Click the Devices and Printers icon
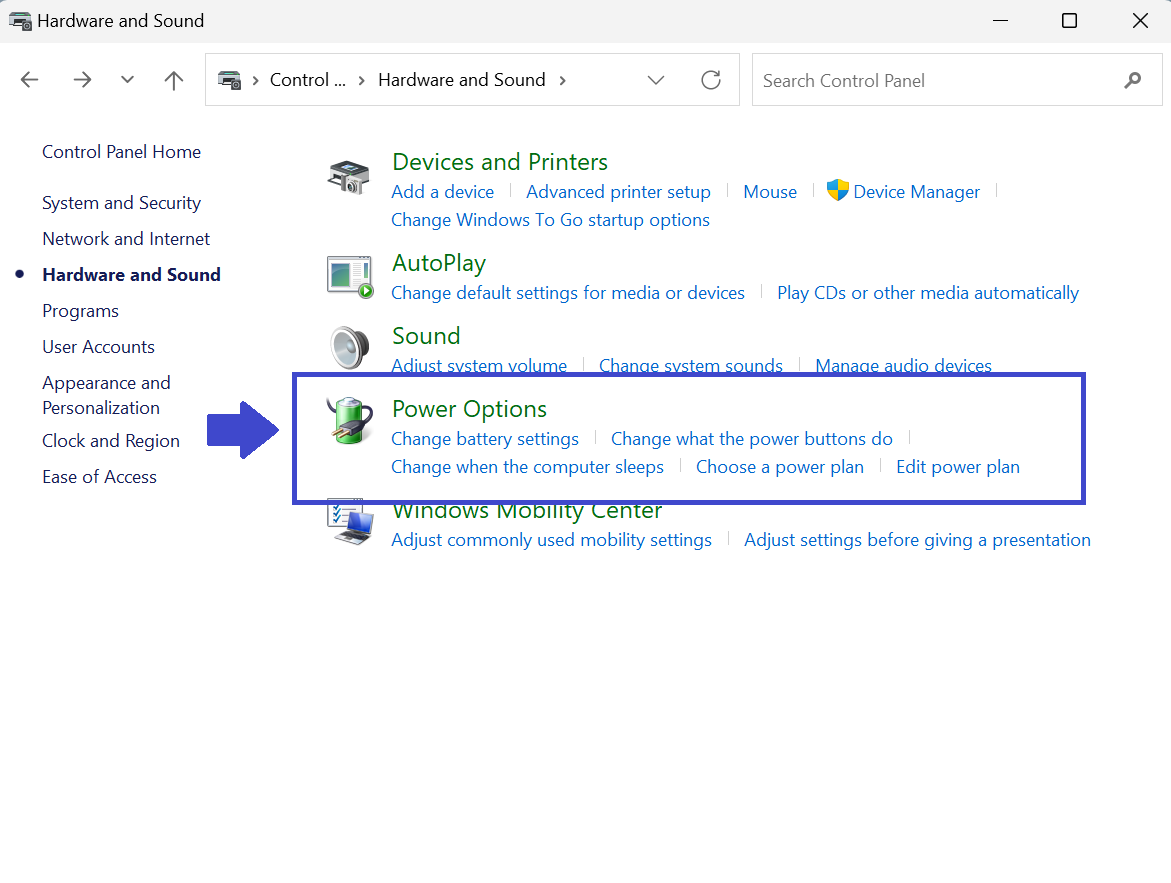1171x883 pixels. pos(349,177)
